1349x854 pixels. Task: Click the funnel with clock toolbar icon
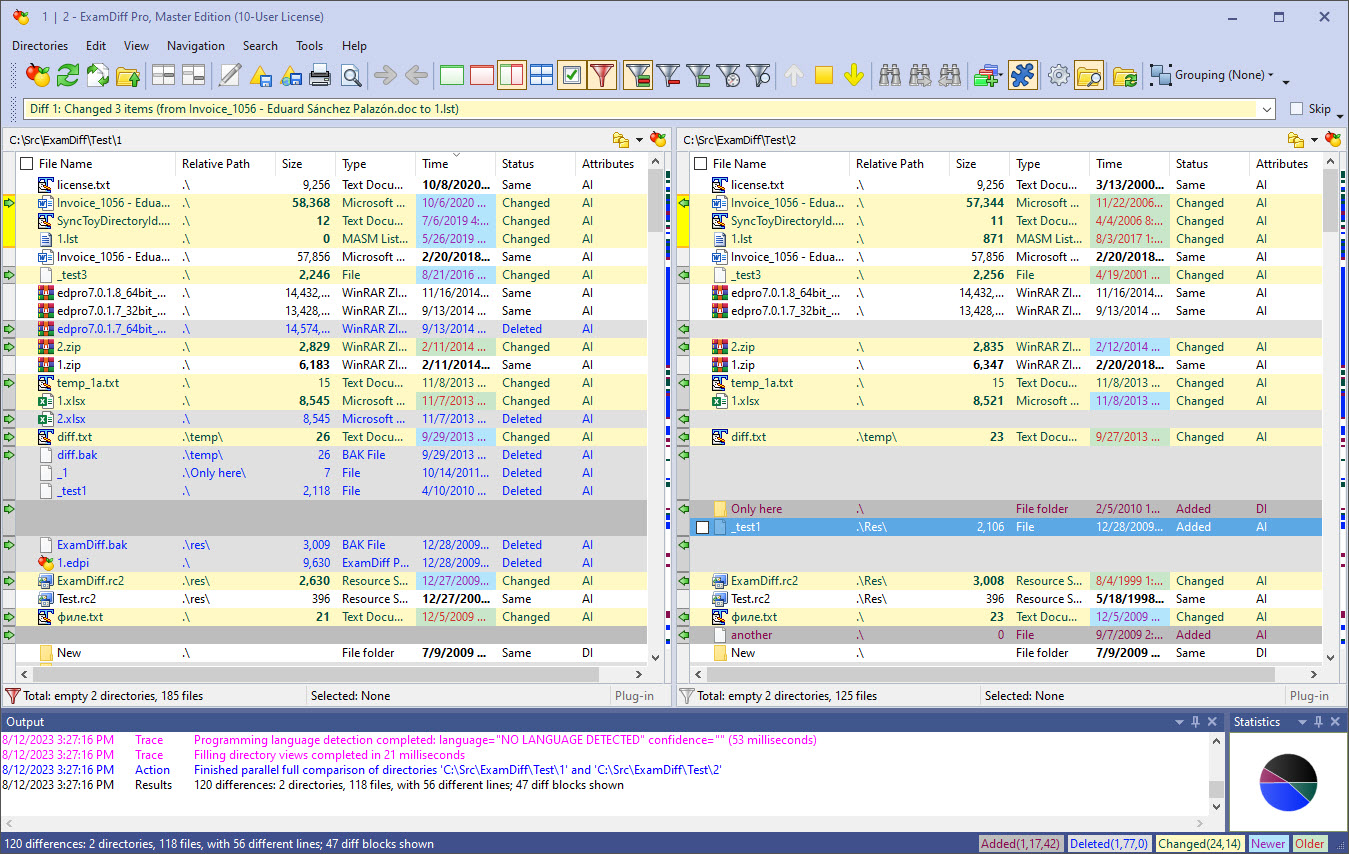(730, 75)
